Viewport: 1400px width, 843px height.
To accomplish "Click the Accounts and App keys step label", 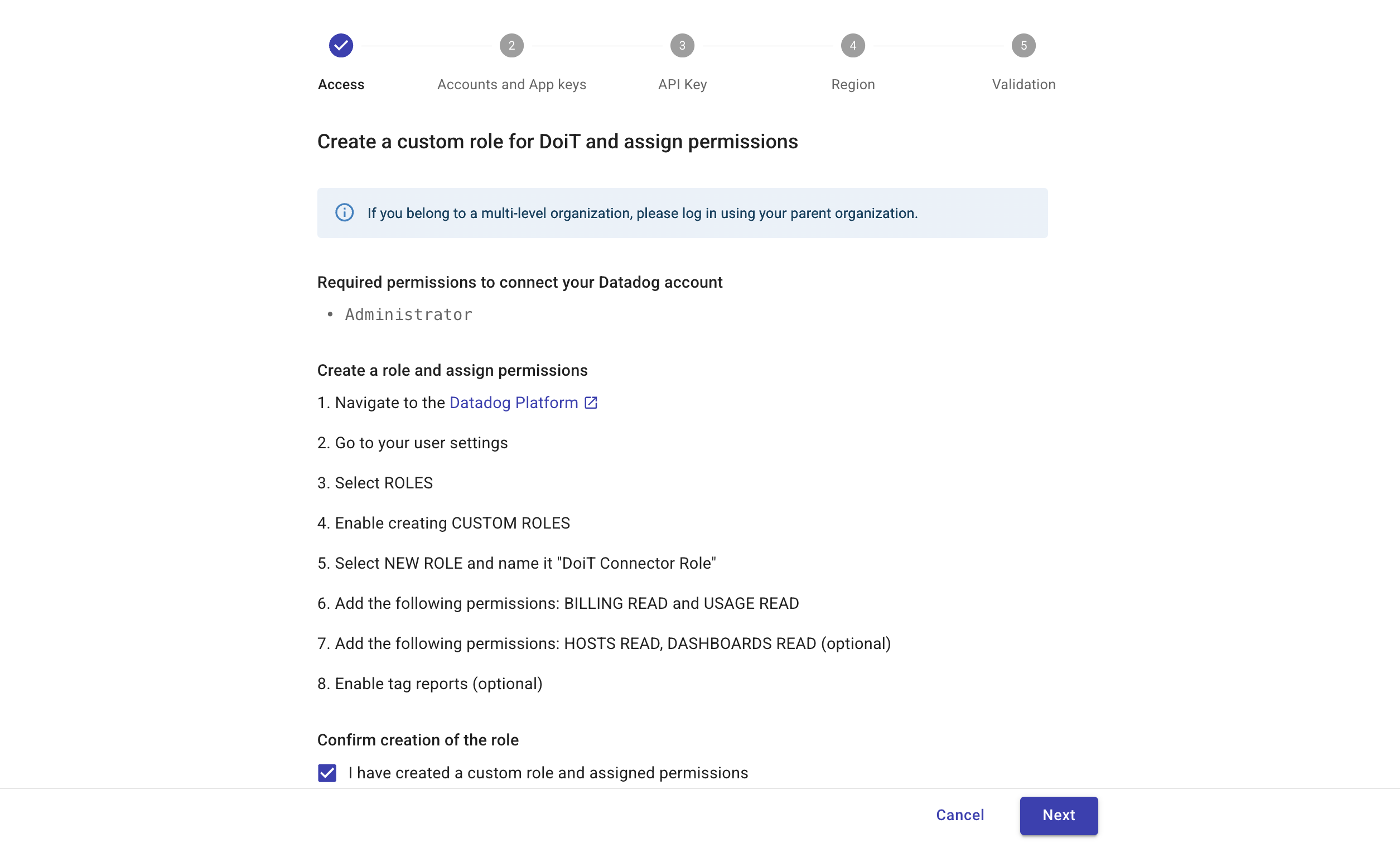I will [511, 84].
